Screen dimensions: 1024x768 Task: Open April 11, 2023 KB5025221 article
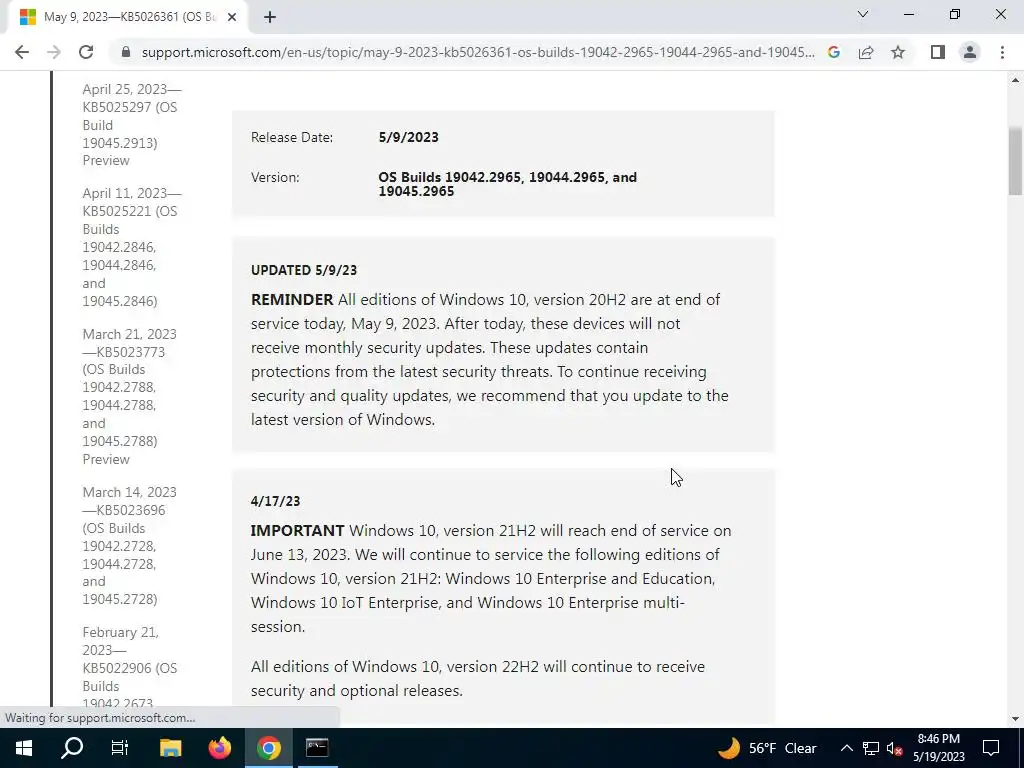132,247
